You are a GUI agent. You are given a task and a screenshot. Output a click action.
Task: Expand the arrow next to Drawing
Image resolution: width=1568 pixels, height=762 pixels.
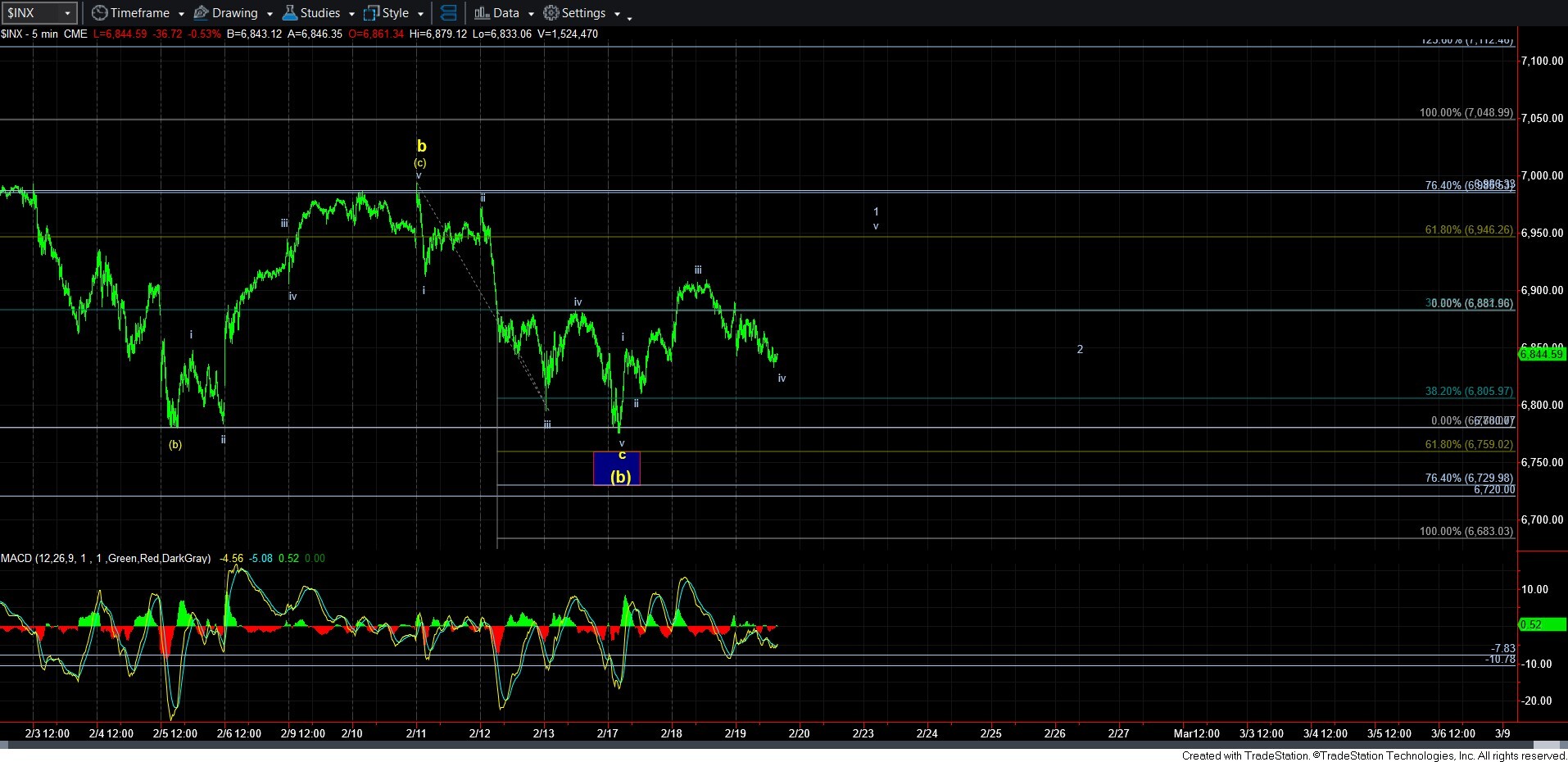click(x=270, y=14)
